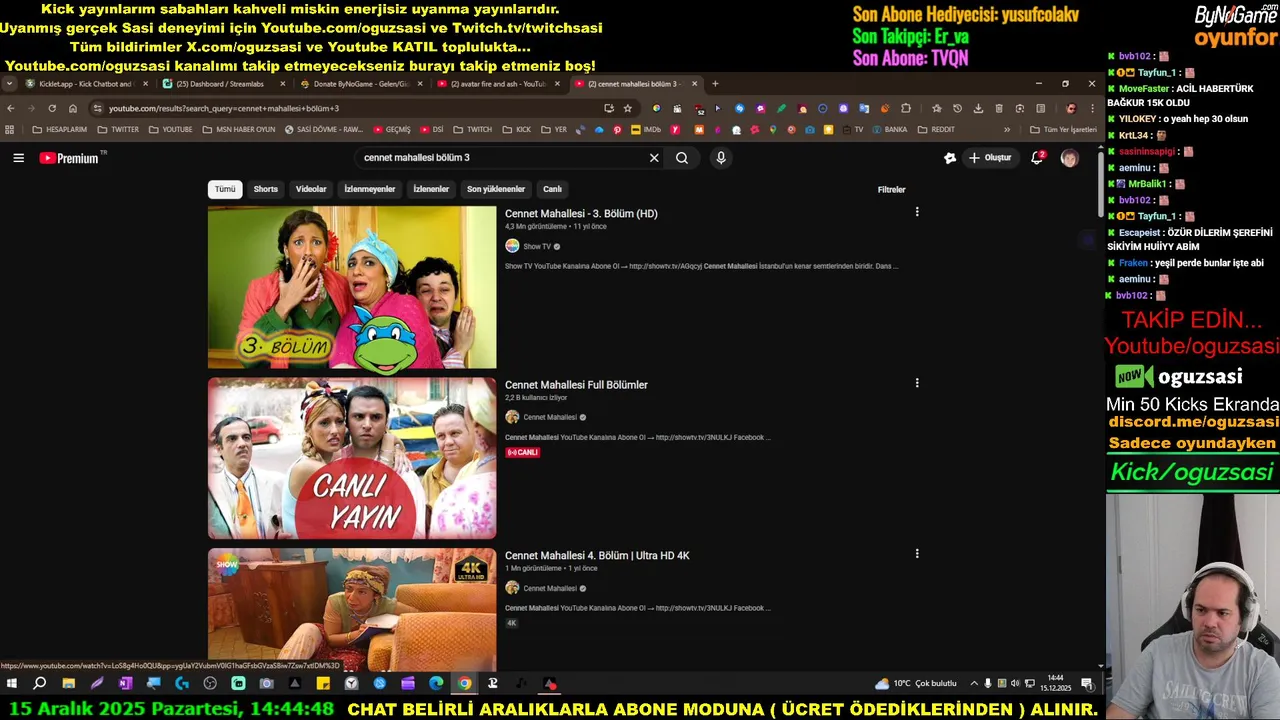Start voice search with the microphone icon
Image resolution: width=1280 pixels, height=720 pixels.
[x=720, y=158]
